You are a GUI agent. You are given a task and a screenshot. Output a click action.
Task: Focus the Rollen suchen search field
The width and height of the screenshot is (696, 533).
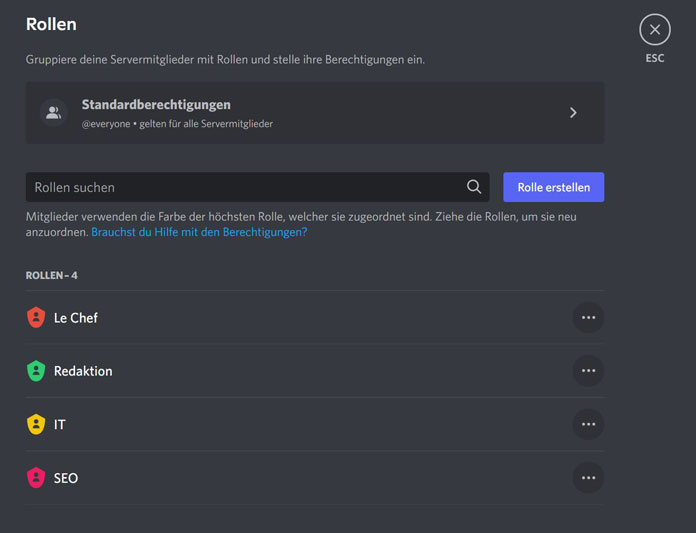coord(257,187)
